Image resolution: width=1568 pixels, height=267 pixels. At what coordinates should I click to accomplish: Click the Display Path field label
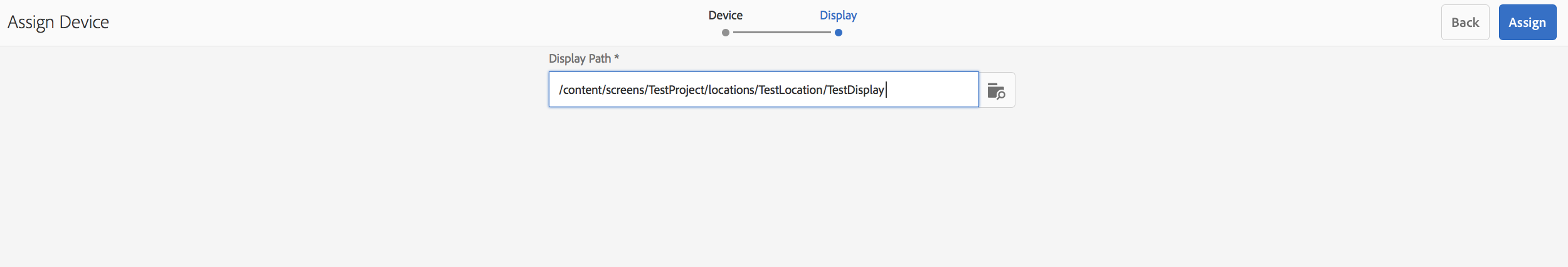(580, 58)
